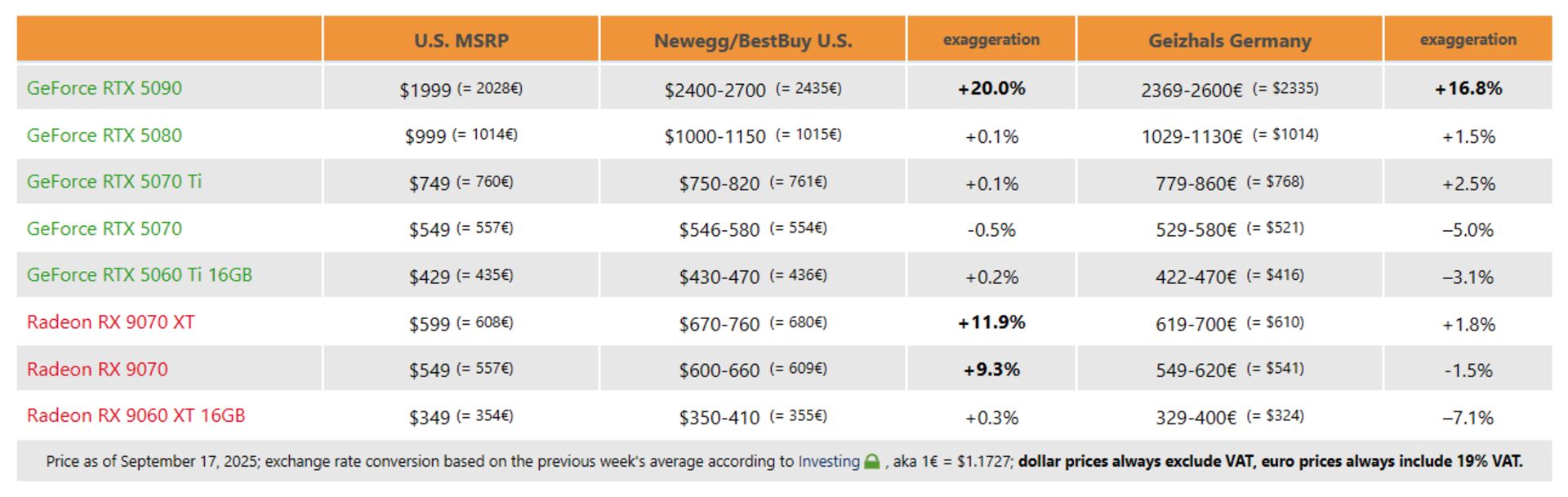The image size is (1568, 497).
Task: Click the GeForce RTX 5070 Ti link
Action: (114, 181)
